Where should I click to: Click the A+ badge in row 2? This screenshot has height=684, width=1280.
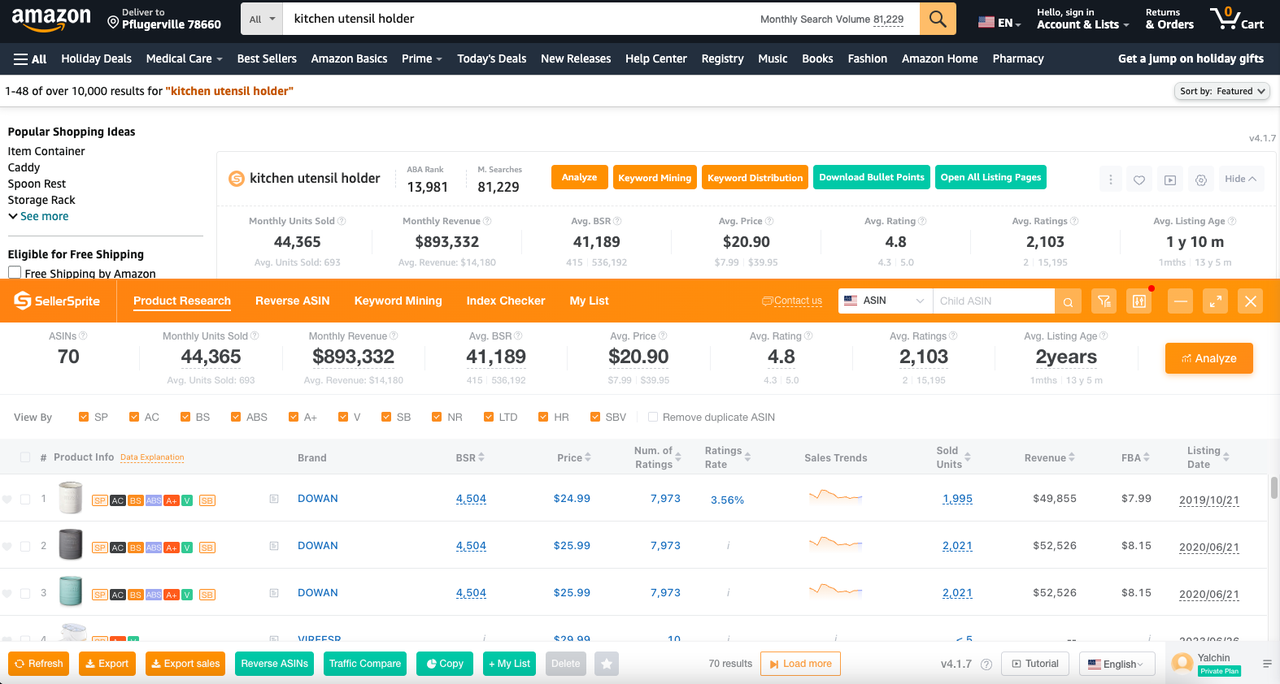tap(171, 547)
